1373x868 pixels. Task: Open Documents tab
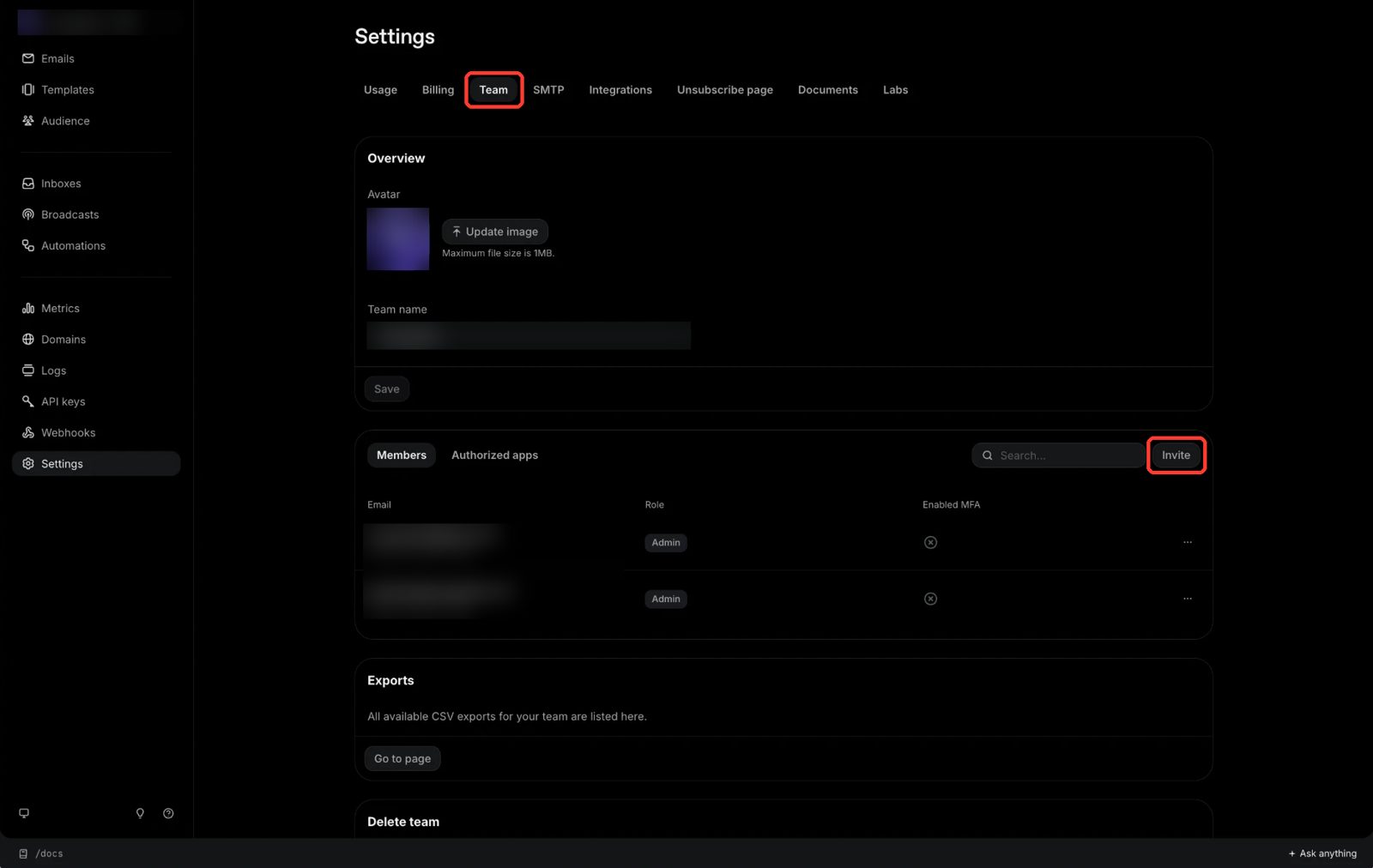click(828, 90)
